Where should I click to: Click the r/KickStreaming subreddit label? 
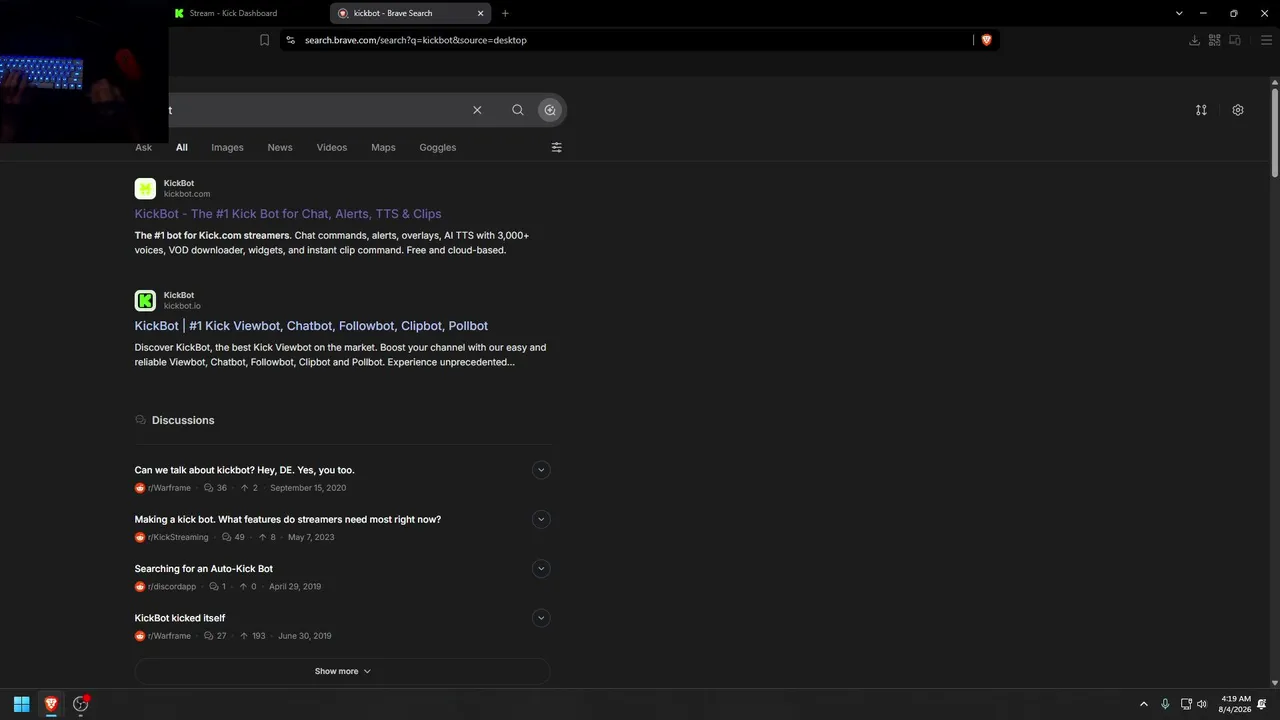point(178,537)
